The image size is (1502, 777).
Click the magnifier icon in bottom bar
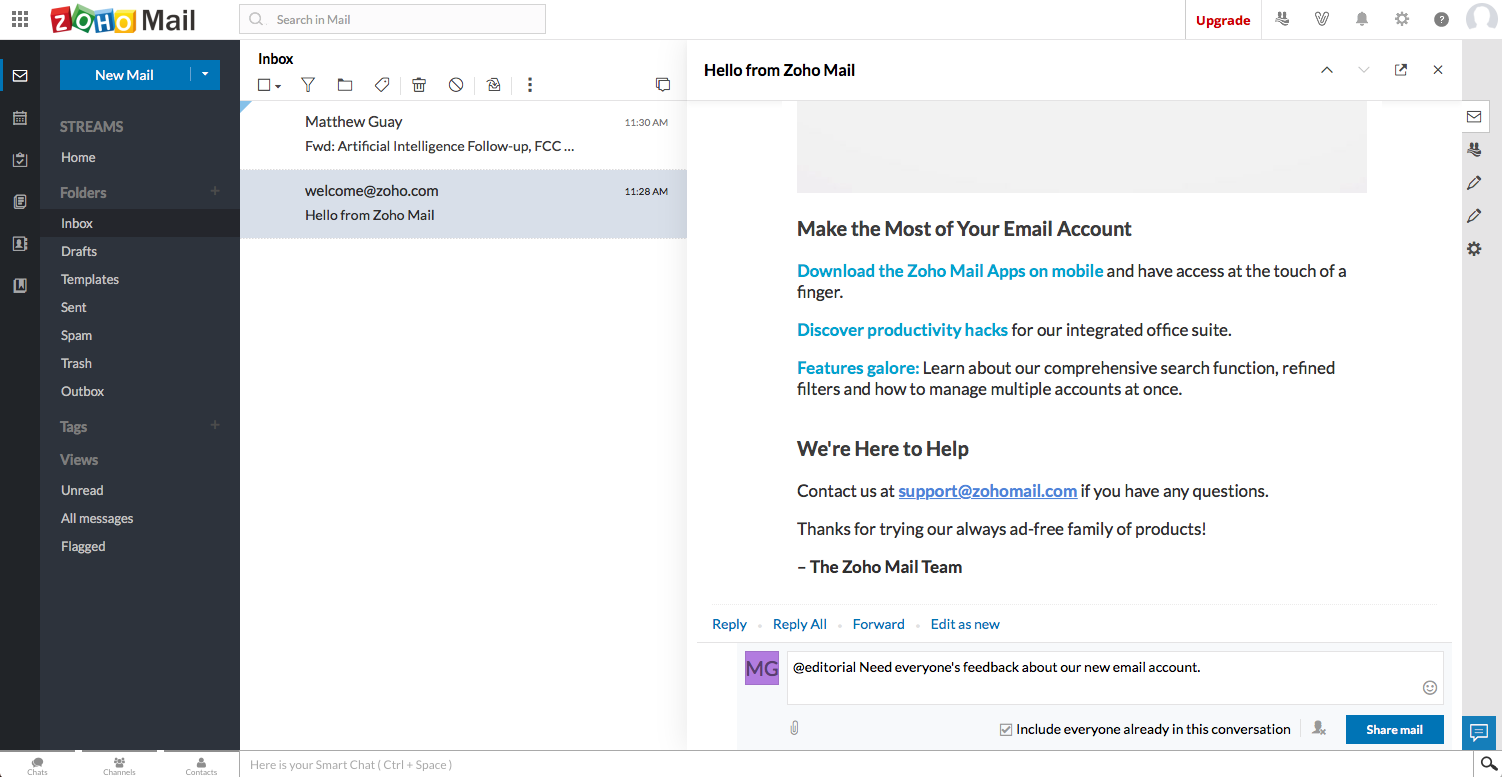pyautogui.click(x=1488, y=764)
